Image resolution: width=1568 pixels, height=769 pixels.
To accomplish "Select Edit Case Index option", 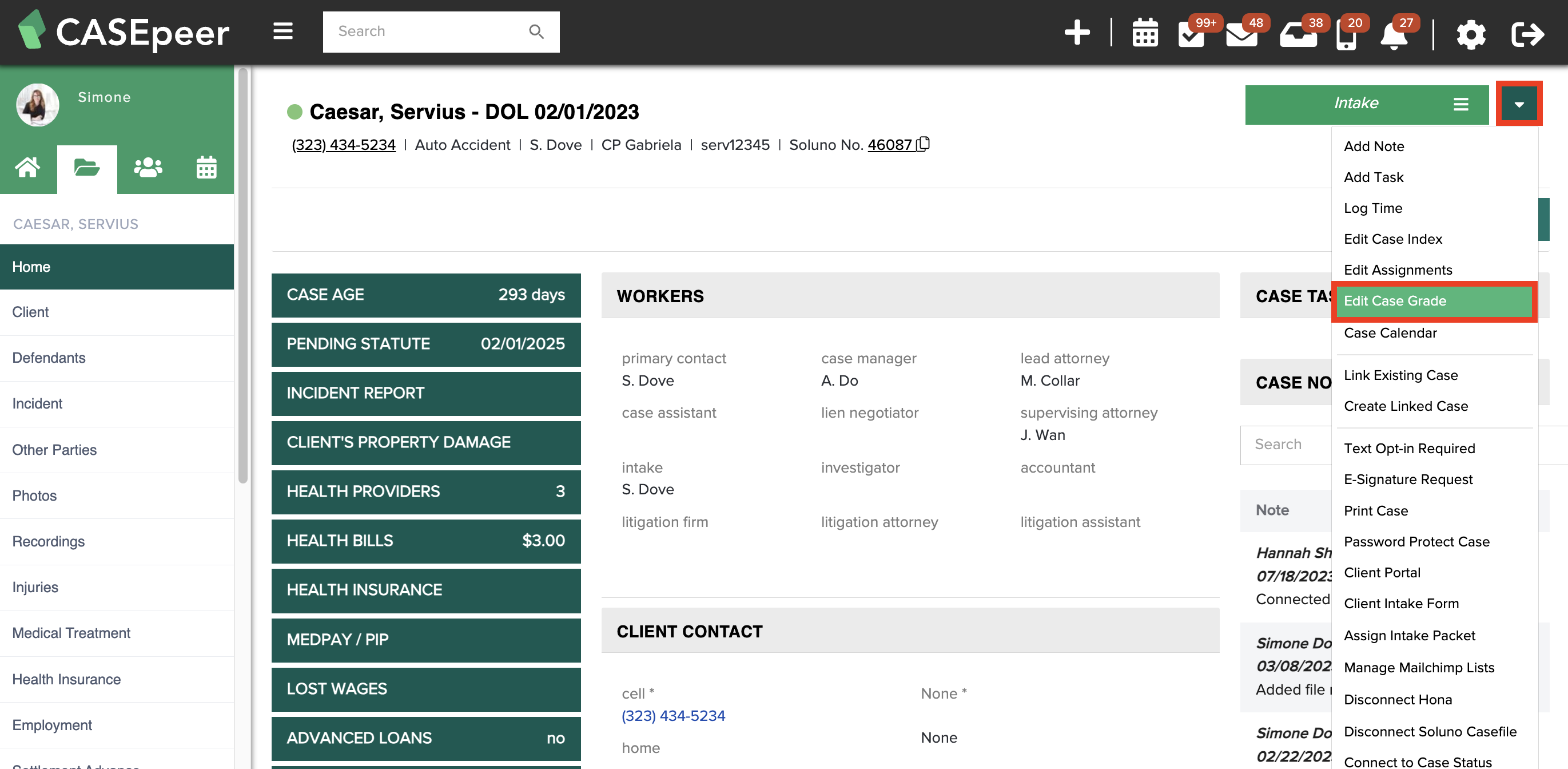I will point(1392,239).
